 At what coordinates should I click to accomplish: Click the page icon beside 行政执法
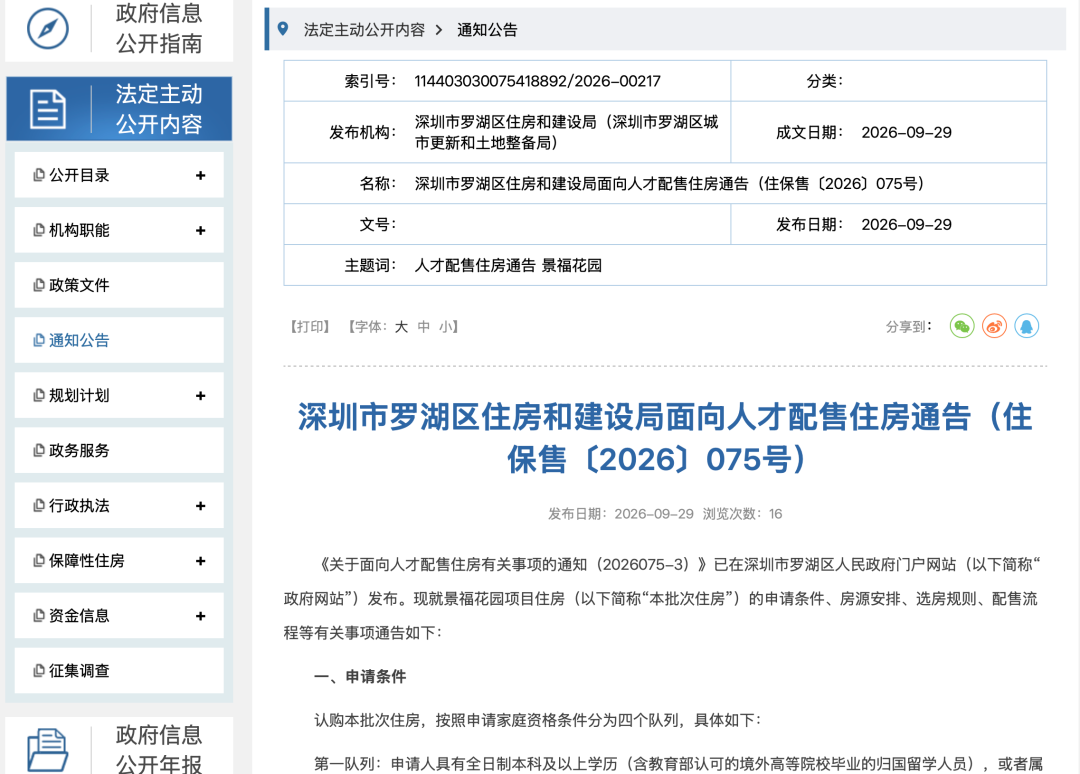[39, 505]
